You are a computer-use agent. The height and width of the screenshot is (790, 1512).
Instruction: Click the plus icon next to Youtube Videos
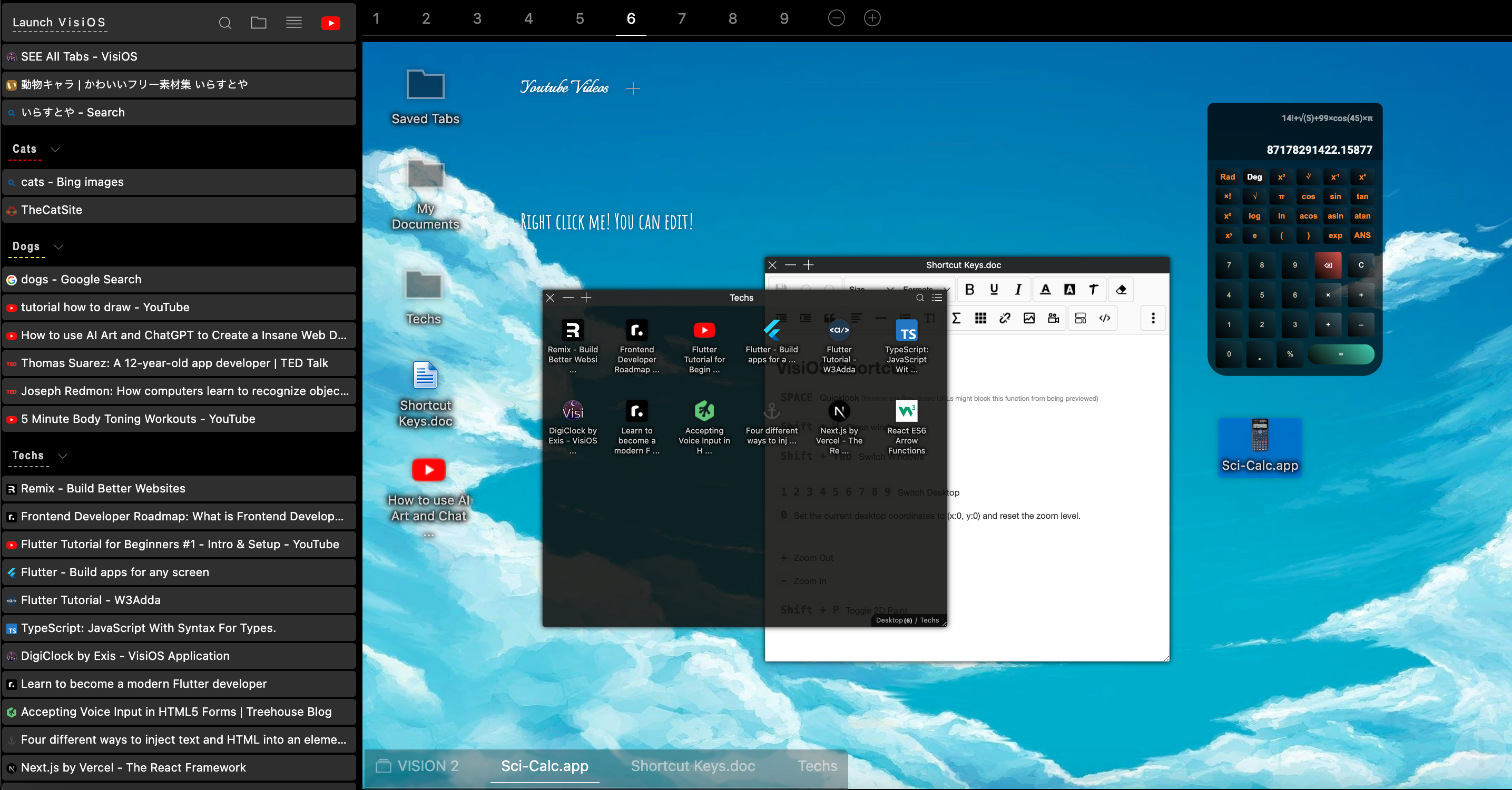pyautogui.click(x=633, y=88)
